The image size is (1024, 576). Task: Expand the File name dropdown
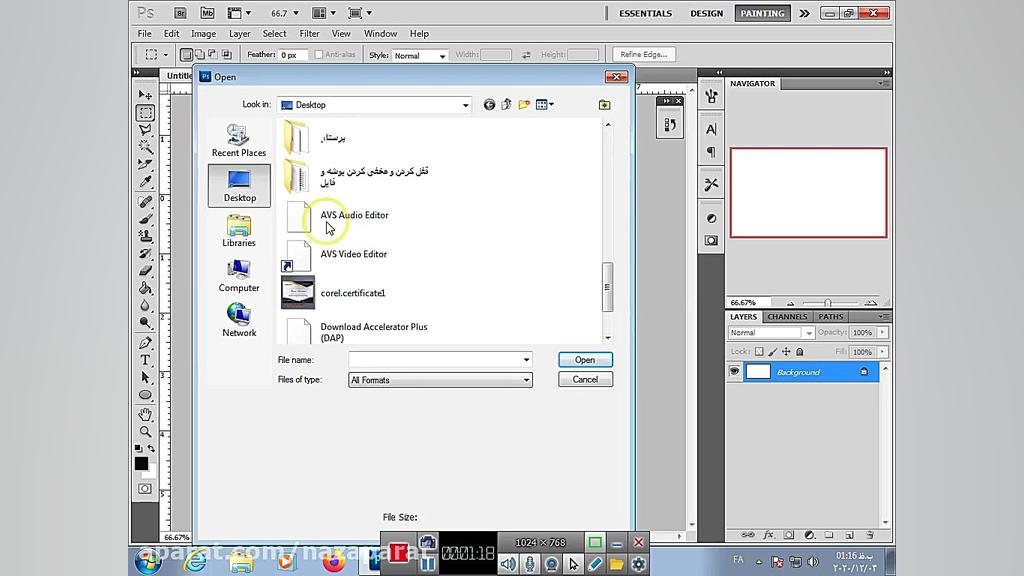coord(526,360)
